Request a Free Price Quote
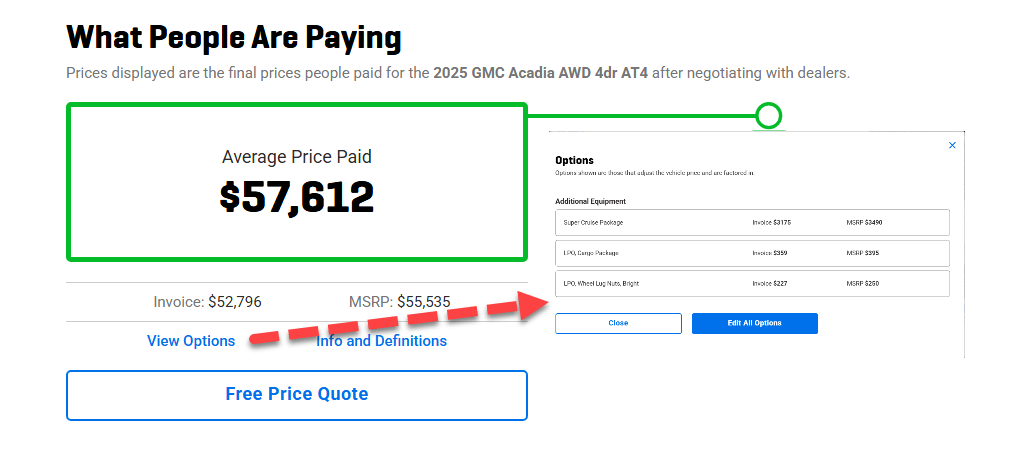This screenshot has height=456, width=1015. [296, 395]
